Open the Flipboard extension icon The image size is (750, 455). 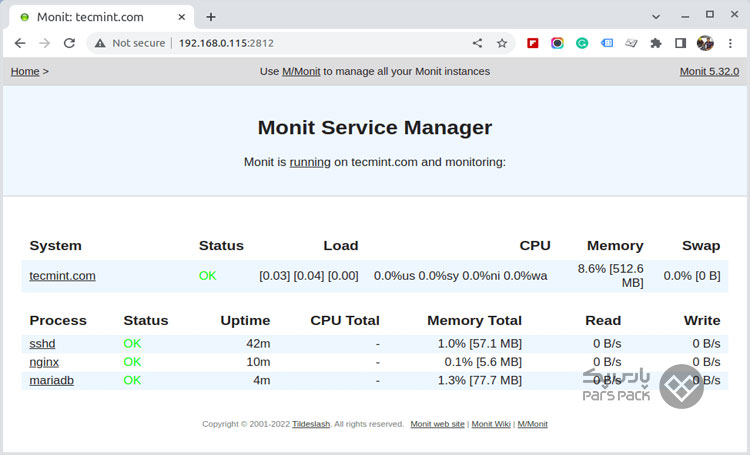(x=532, y=43)
